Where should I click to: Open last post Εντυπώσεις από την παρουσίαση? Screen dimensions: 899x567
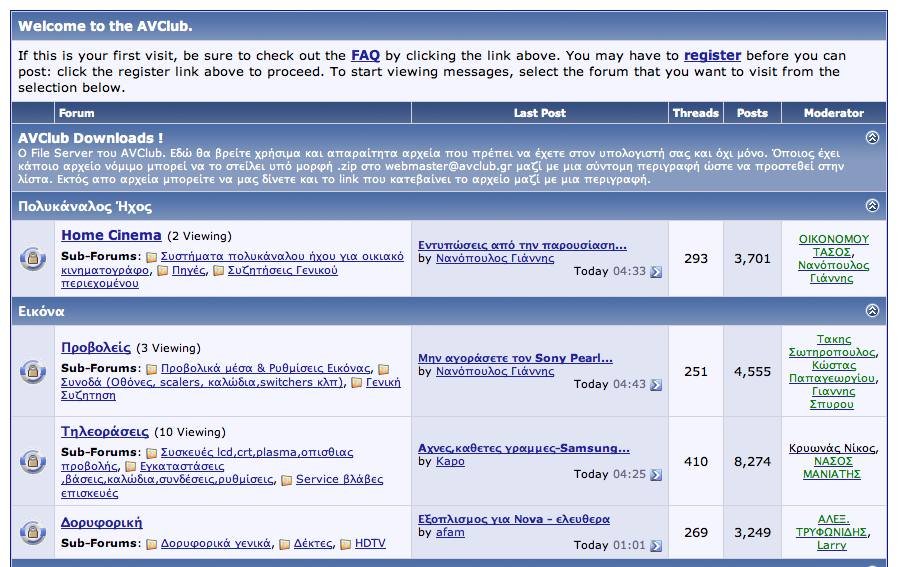[522, 245]
